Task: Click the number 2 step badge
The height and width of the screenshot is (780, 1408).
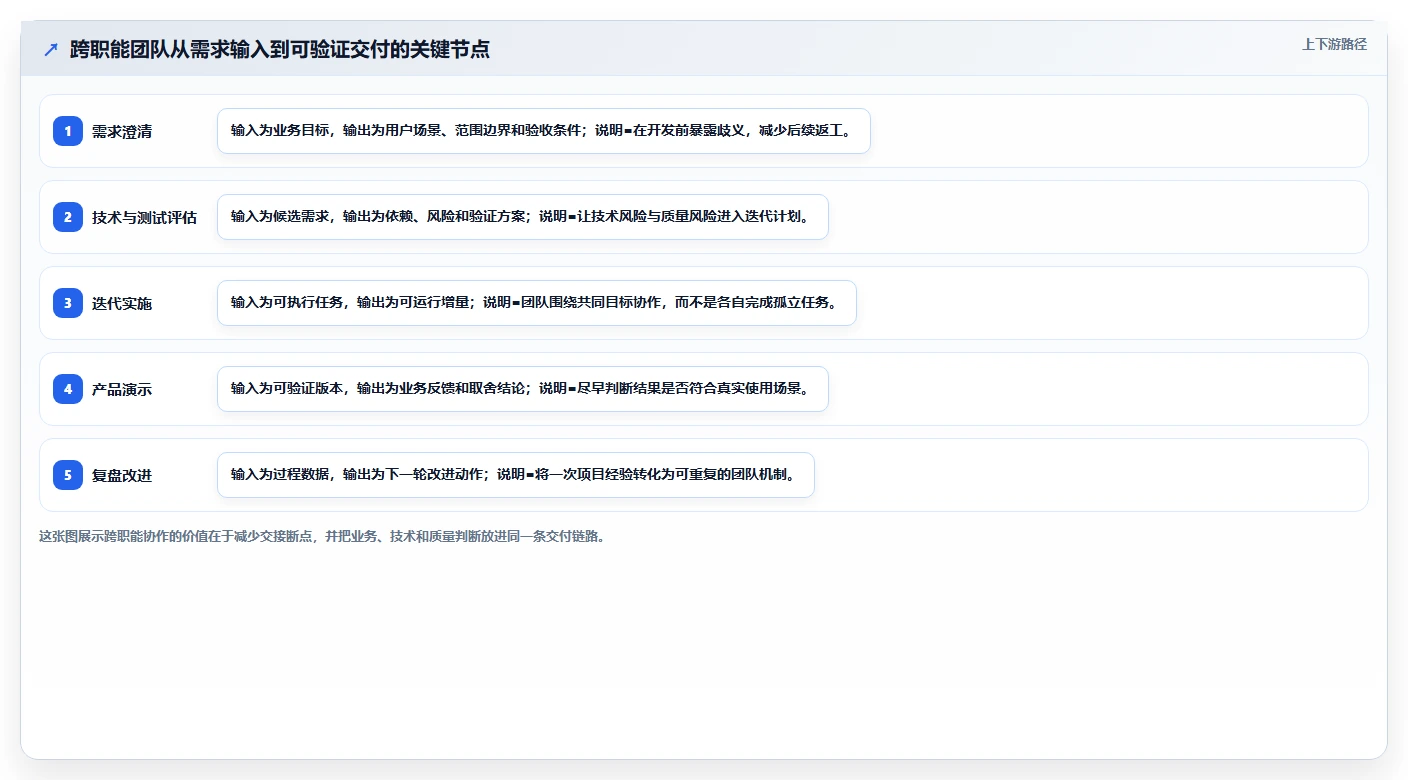Action: (x=68, y=217)
